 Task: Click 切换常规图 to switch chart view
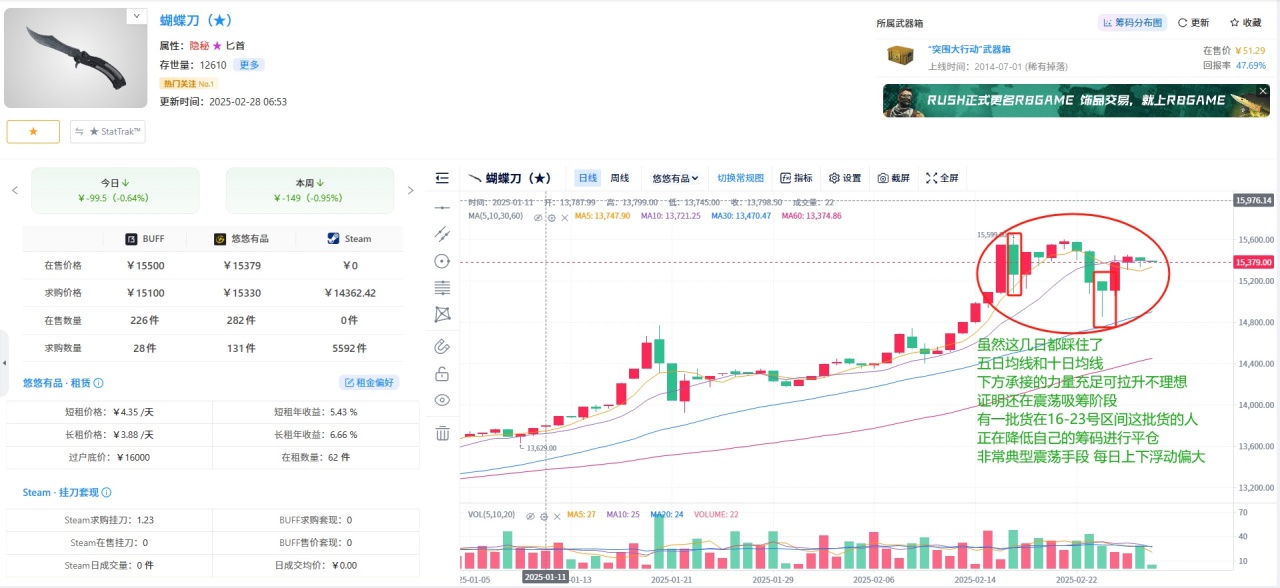[x=740, y=178]
